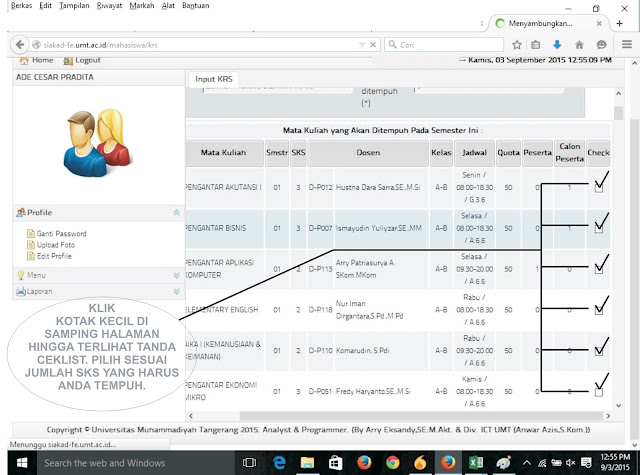
Task: Open the network icon in system tray
Action: click(542, 463)
